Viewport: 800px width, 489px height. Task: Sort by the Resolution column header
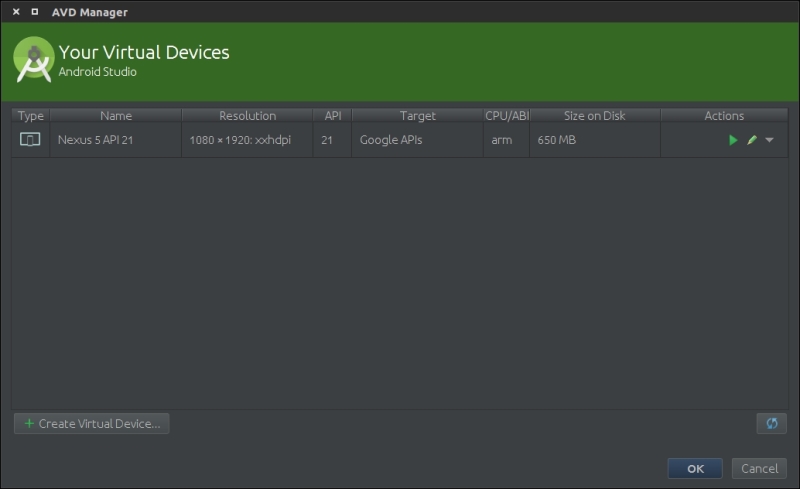point(247,116)
